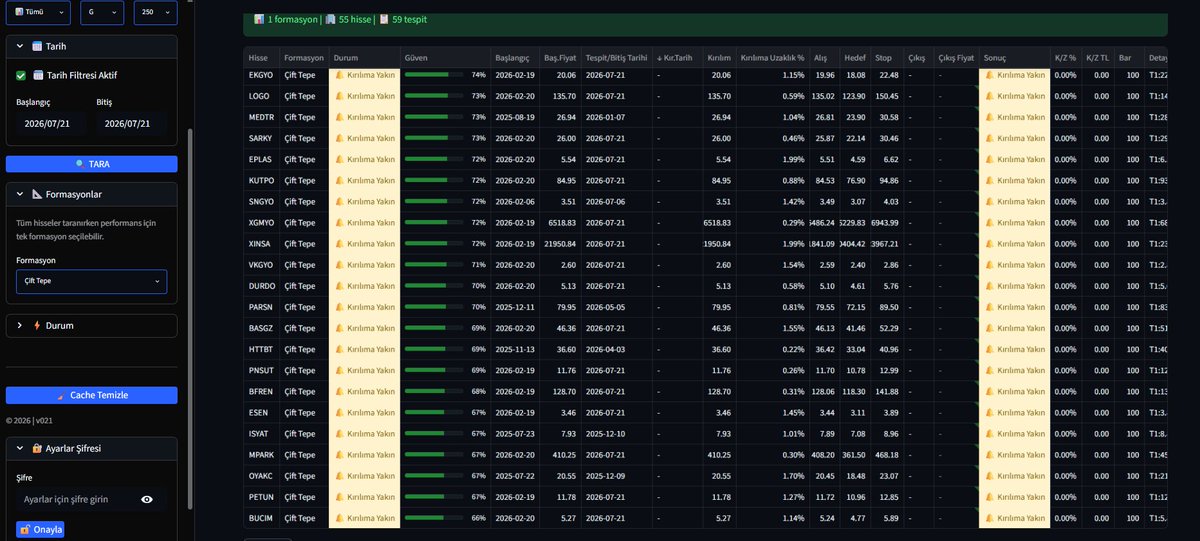Click the Tespit/Bitiş Tarihi column header

click(x=618, y=57)
